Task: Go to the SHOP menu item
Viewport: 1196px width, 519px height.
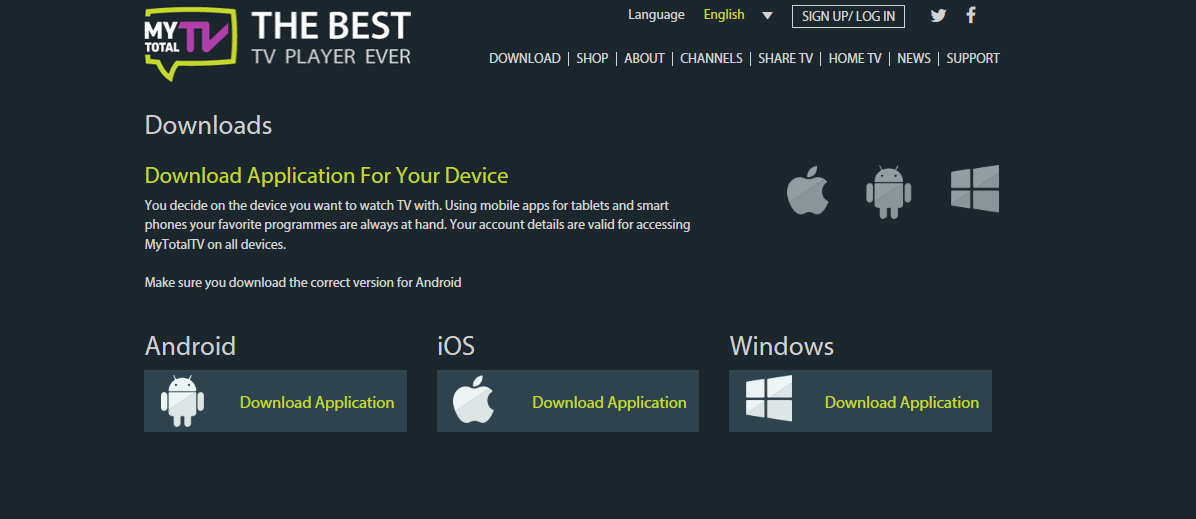Action: [593, 59]
